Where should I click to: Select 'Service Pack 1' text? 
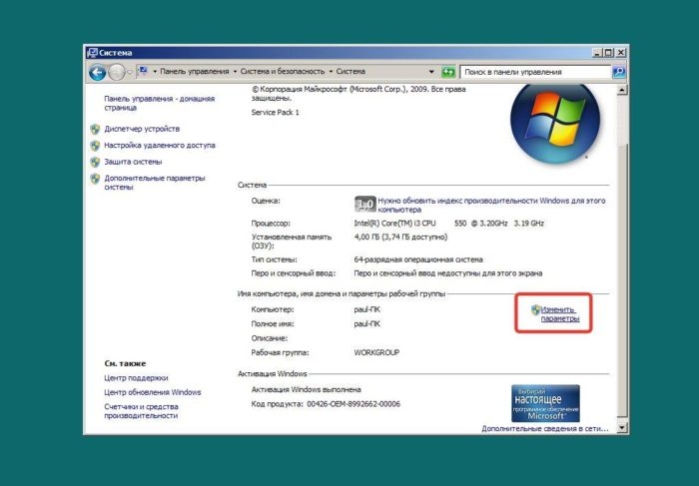(275, 112)
